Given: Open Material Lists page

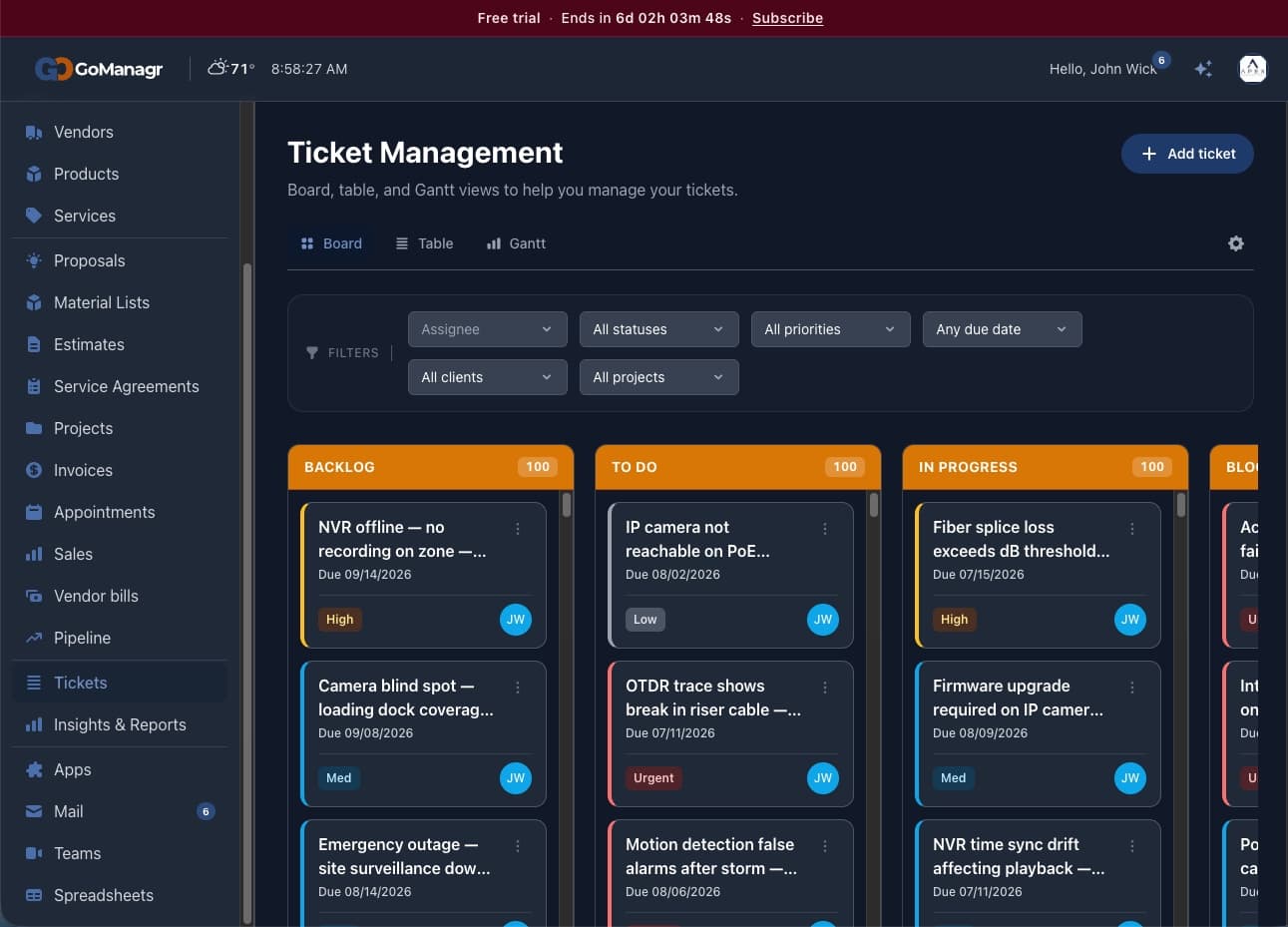Looking at the screenshot, I should pyautogui.click(x=120, y=302).
